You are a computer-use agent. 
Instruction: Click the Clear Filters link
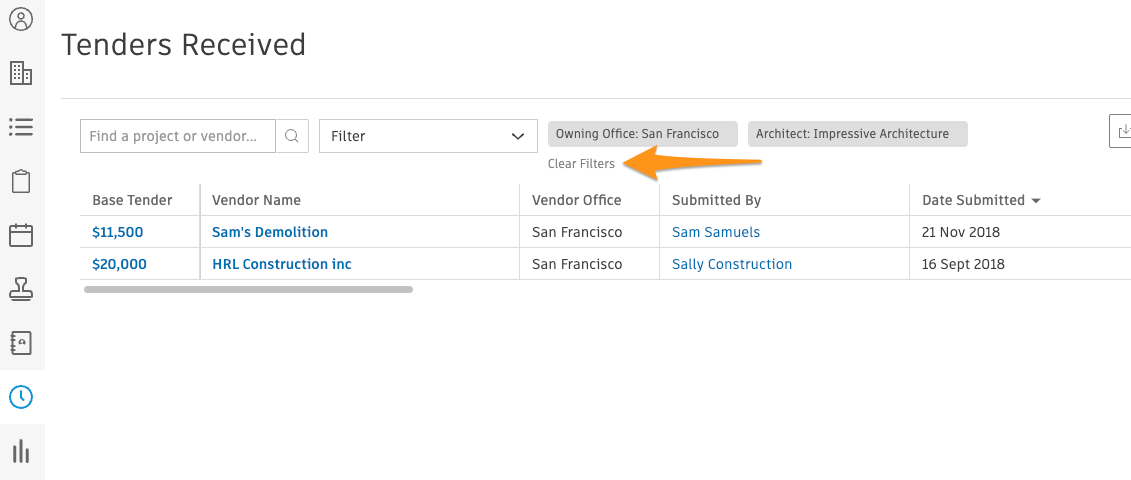tap(581, 164)
